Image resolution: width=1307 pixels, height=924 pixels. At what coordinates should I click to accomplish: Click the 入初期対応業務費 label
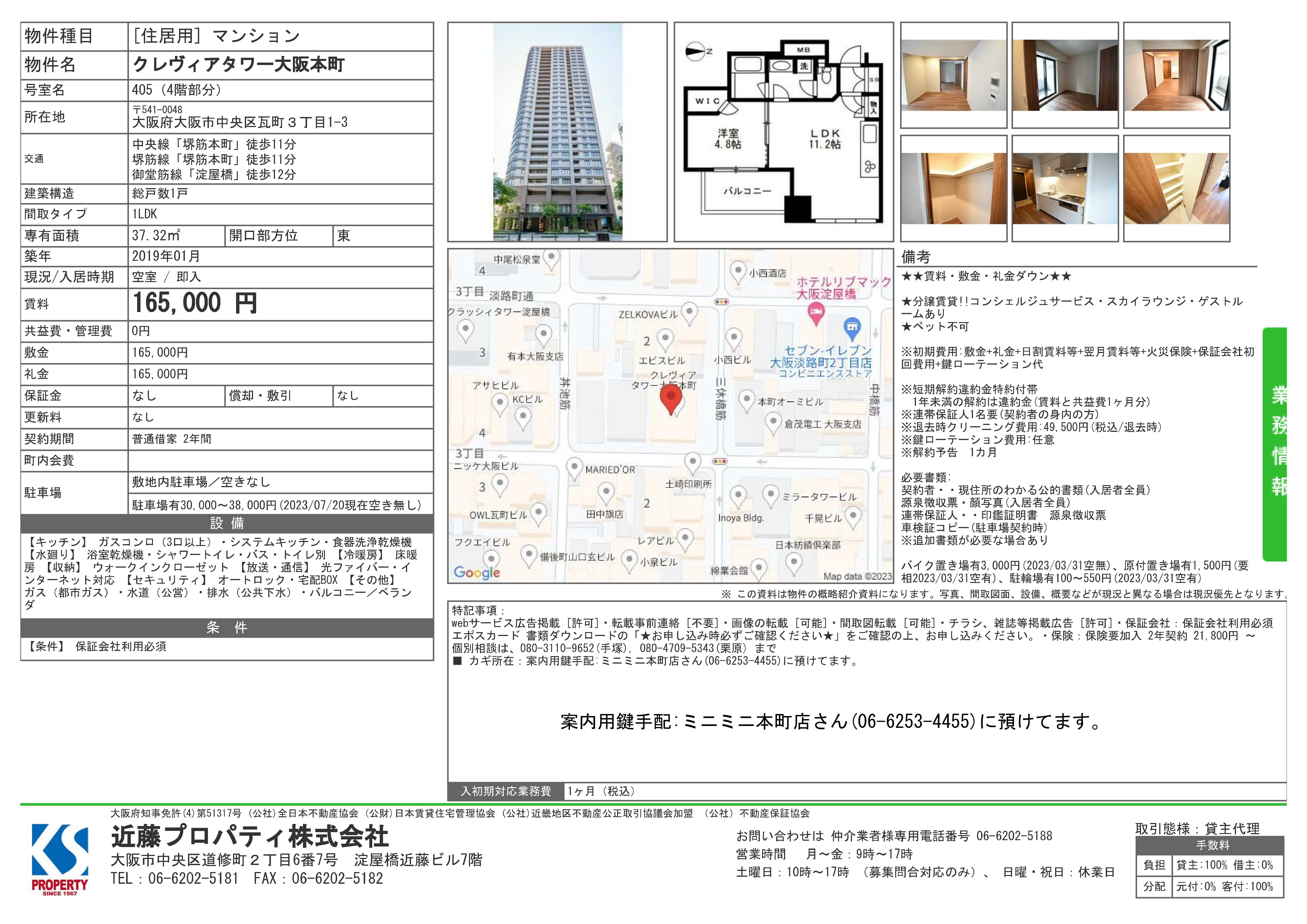pos(505,791)
